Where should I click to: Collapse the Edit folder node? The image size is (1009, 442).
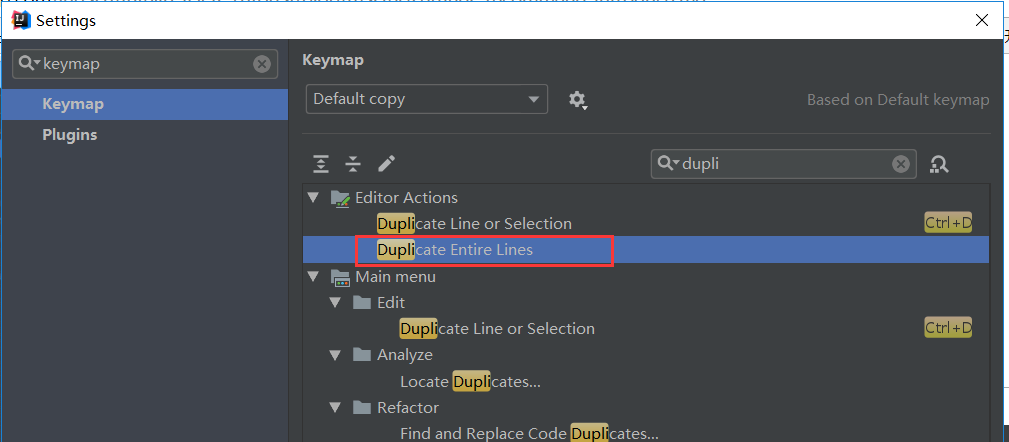pos(336,303)
